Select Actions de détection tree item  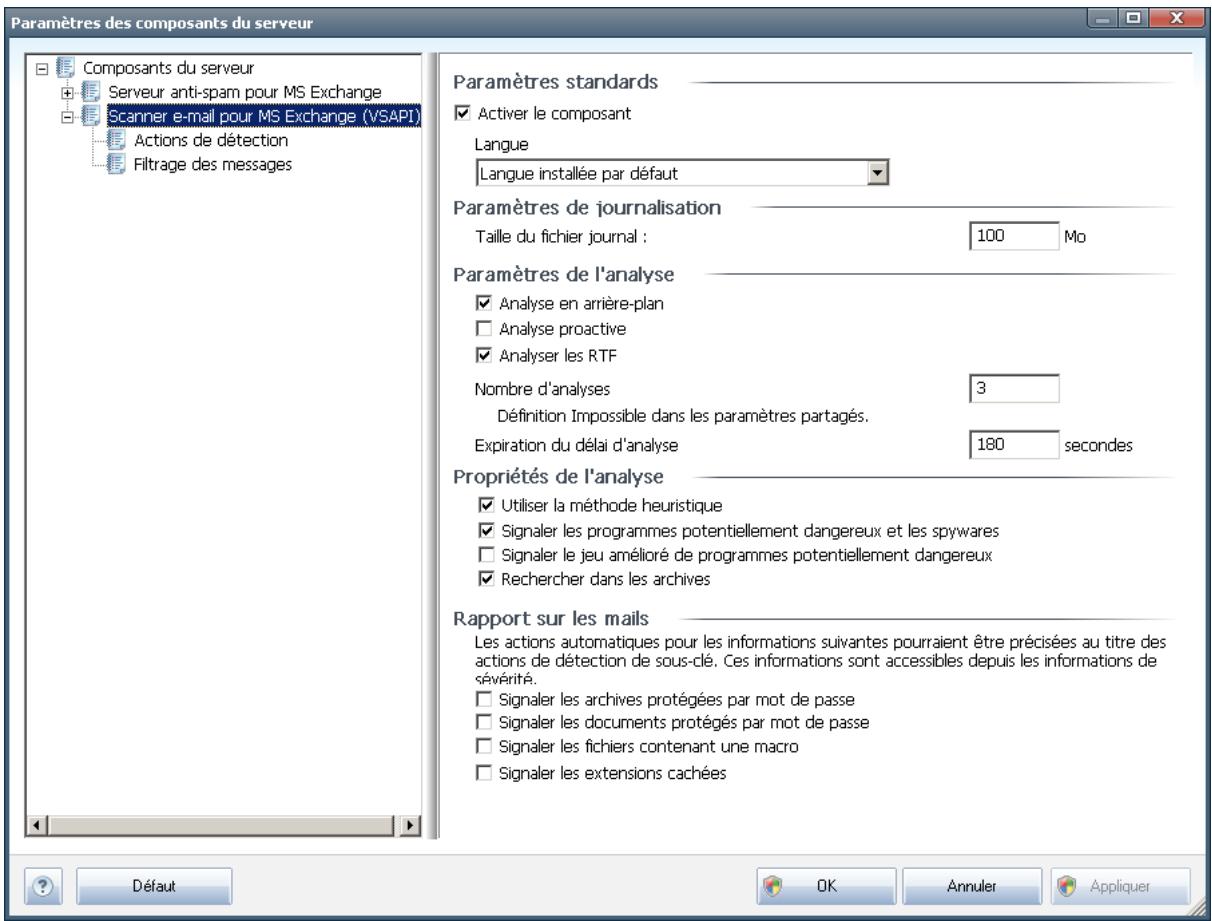[x=211, y=141]
